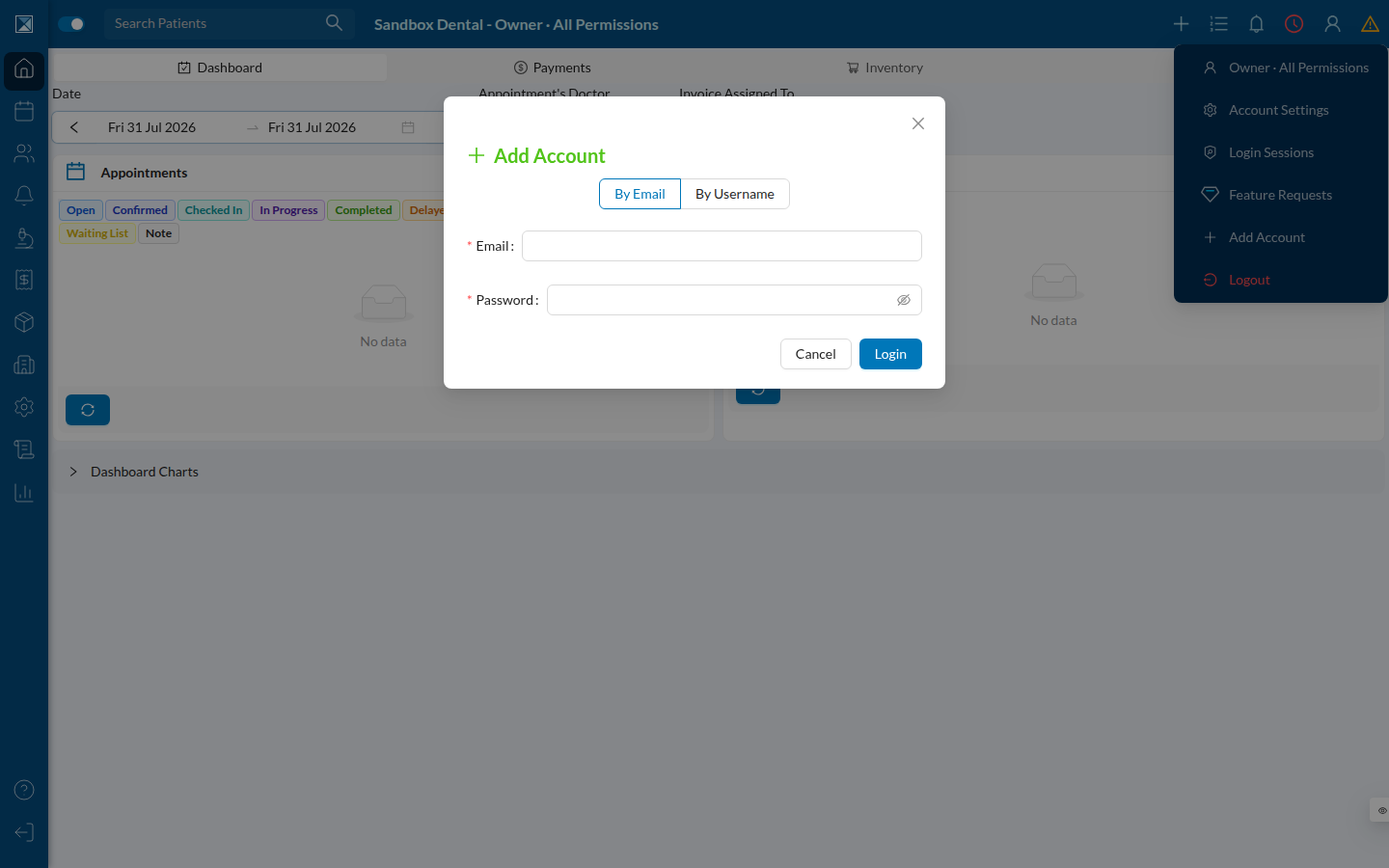This screenshot has width=1389, height=868.
Task: Toggle password visibility eye icon
Action: 904,300
